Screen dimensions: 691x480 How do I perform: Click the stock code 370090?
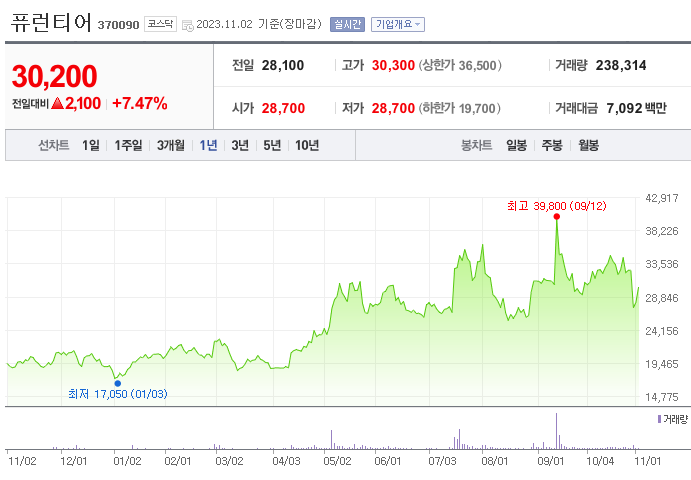click(x=119, y=25)
